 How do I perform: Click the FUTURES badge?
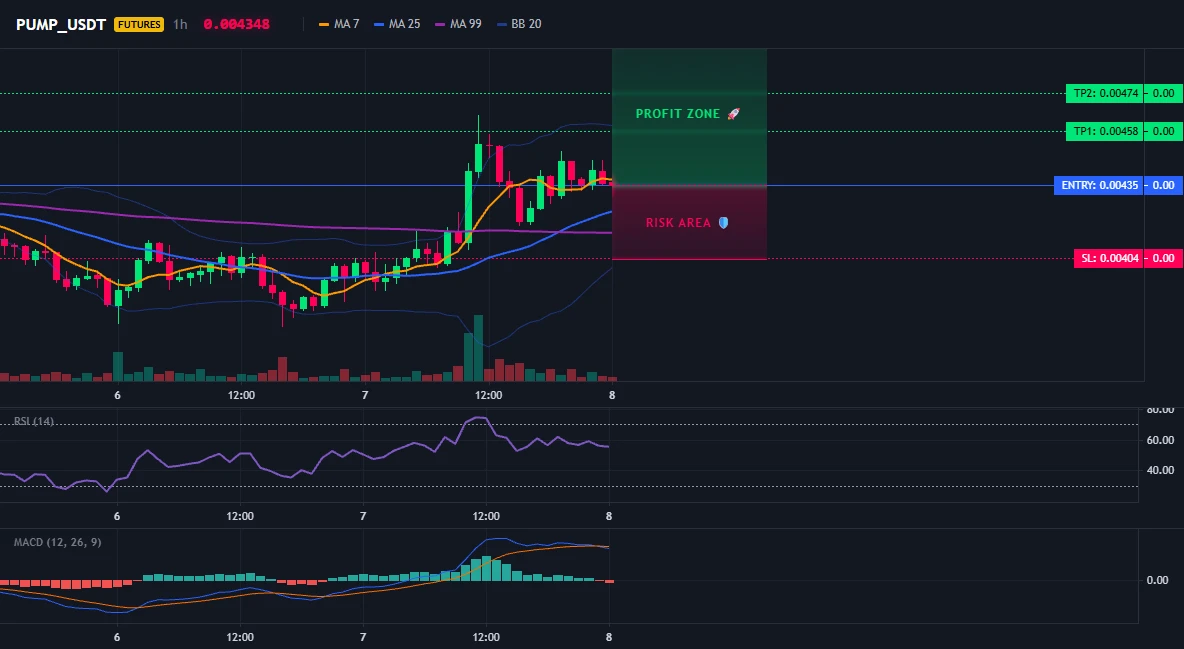(x=138, y=24)
